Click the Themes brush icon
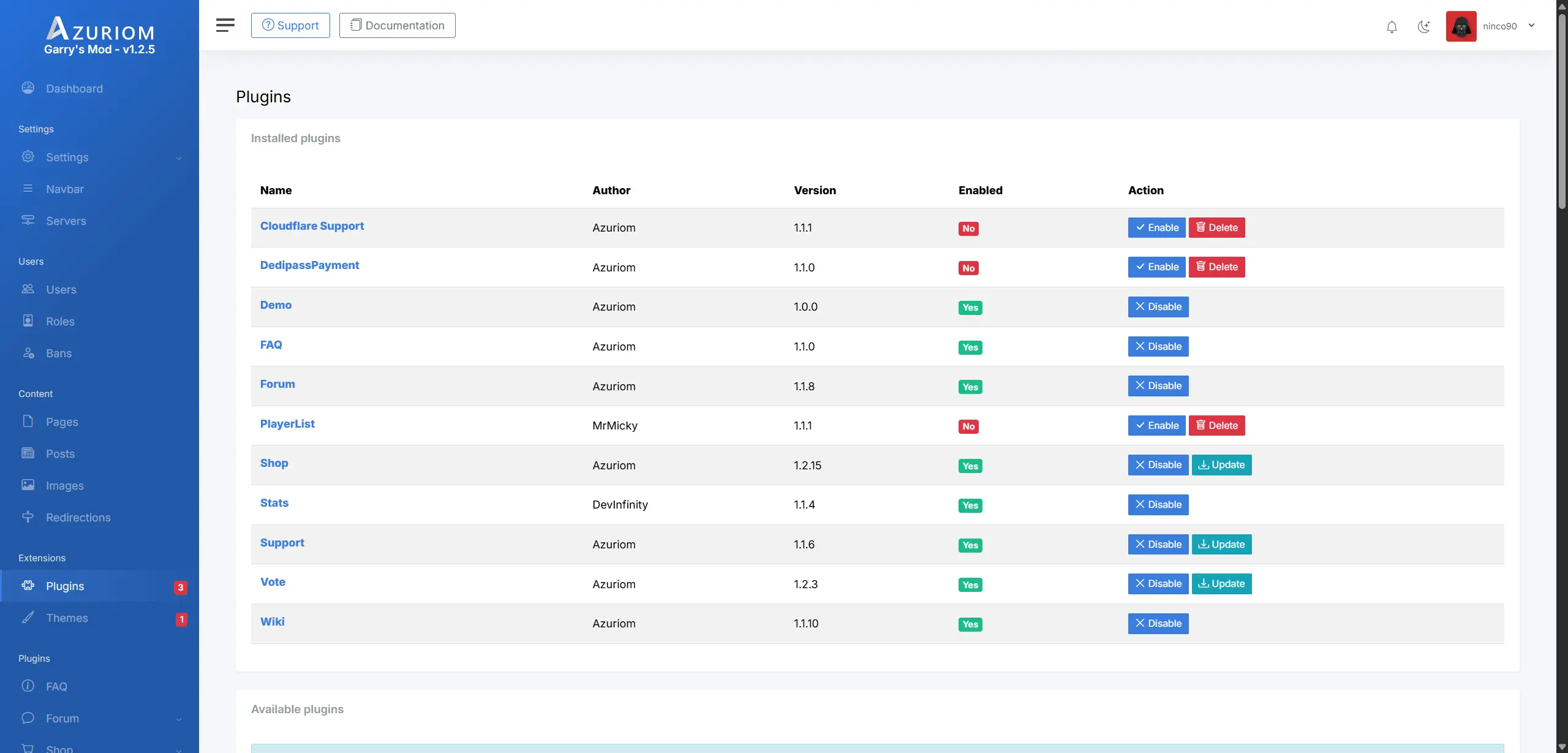Viewport: 1568px width, 753px height. click(x=28, y=617)
